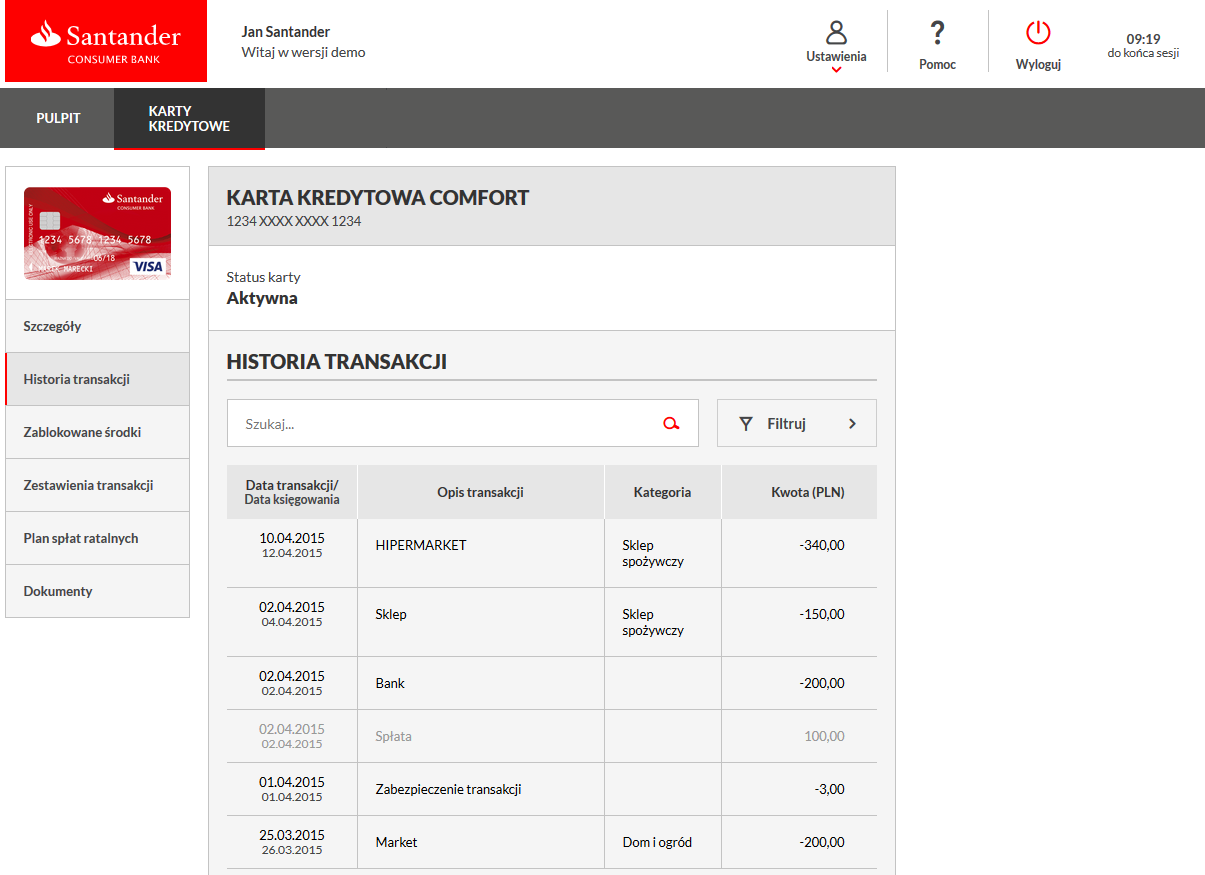The image size is (1205, 875).
Task: Click the Opis transakcji column header
Action: pyautogui.click(x=481, y=492)
